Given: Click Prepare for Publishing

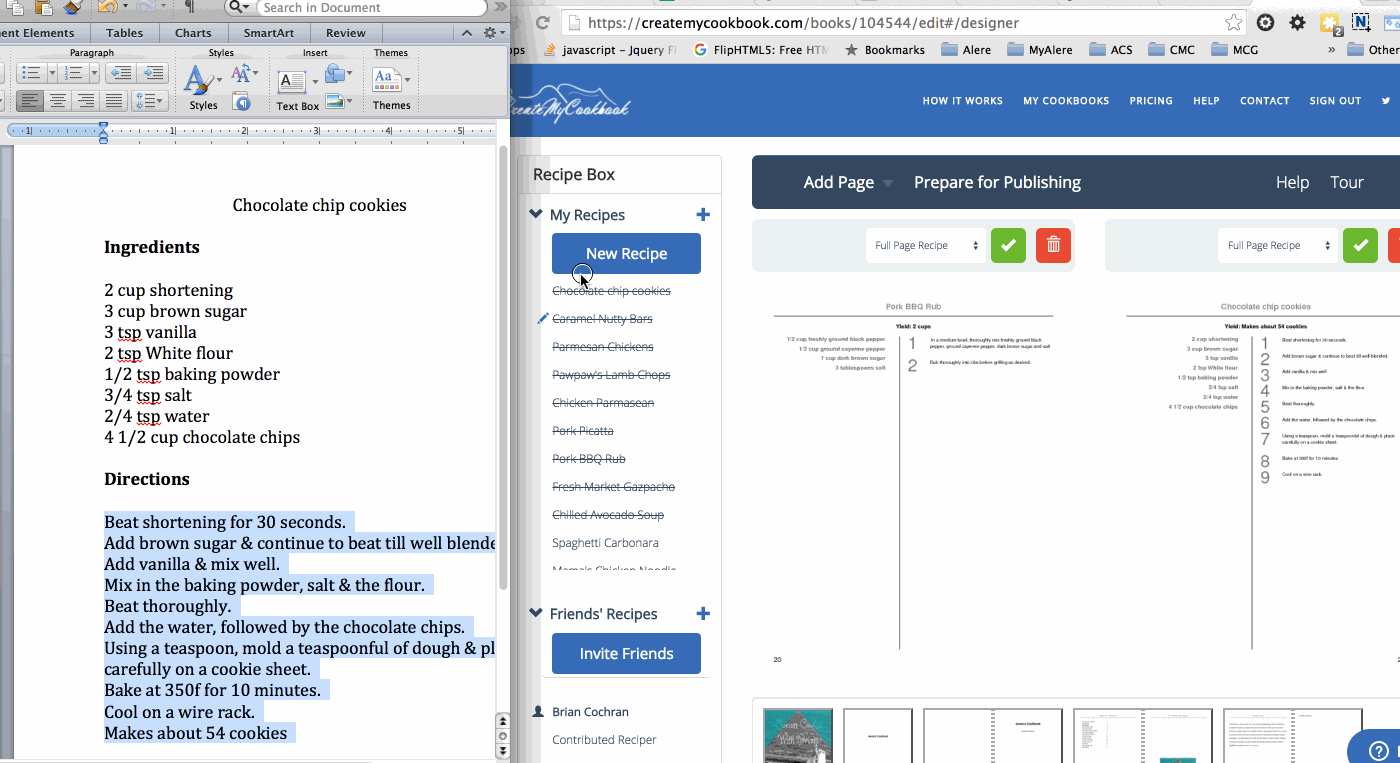Looking at the screenshot, I should coord(997,182).
